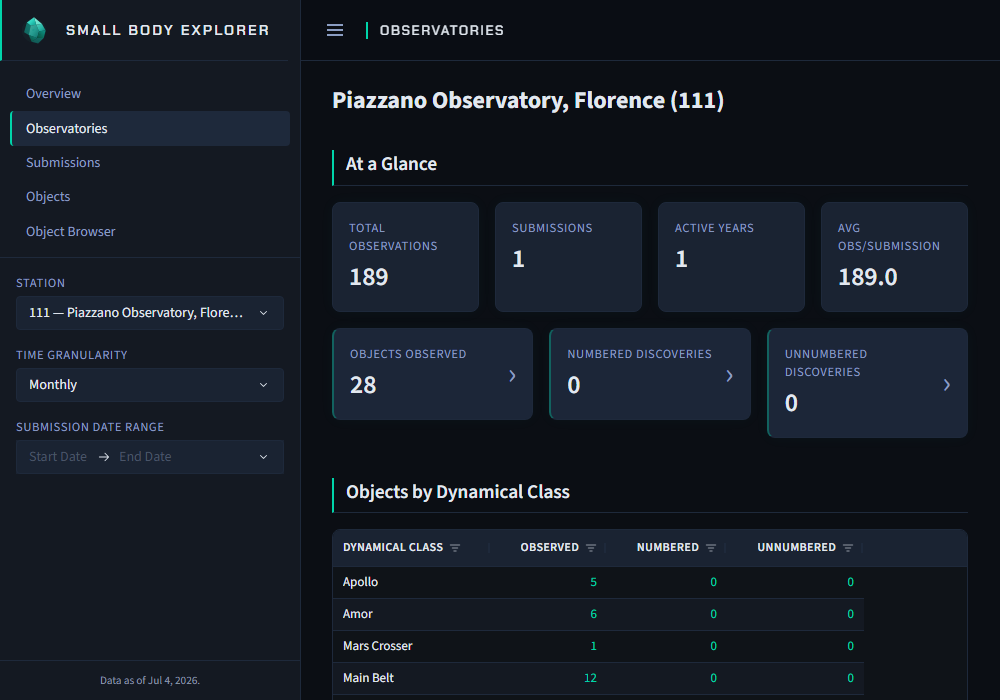Open the Time Granularity Monthly dropdown
Image resolution: width=1000 pixels, height=700 pixels.
[150, 385]
